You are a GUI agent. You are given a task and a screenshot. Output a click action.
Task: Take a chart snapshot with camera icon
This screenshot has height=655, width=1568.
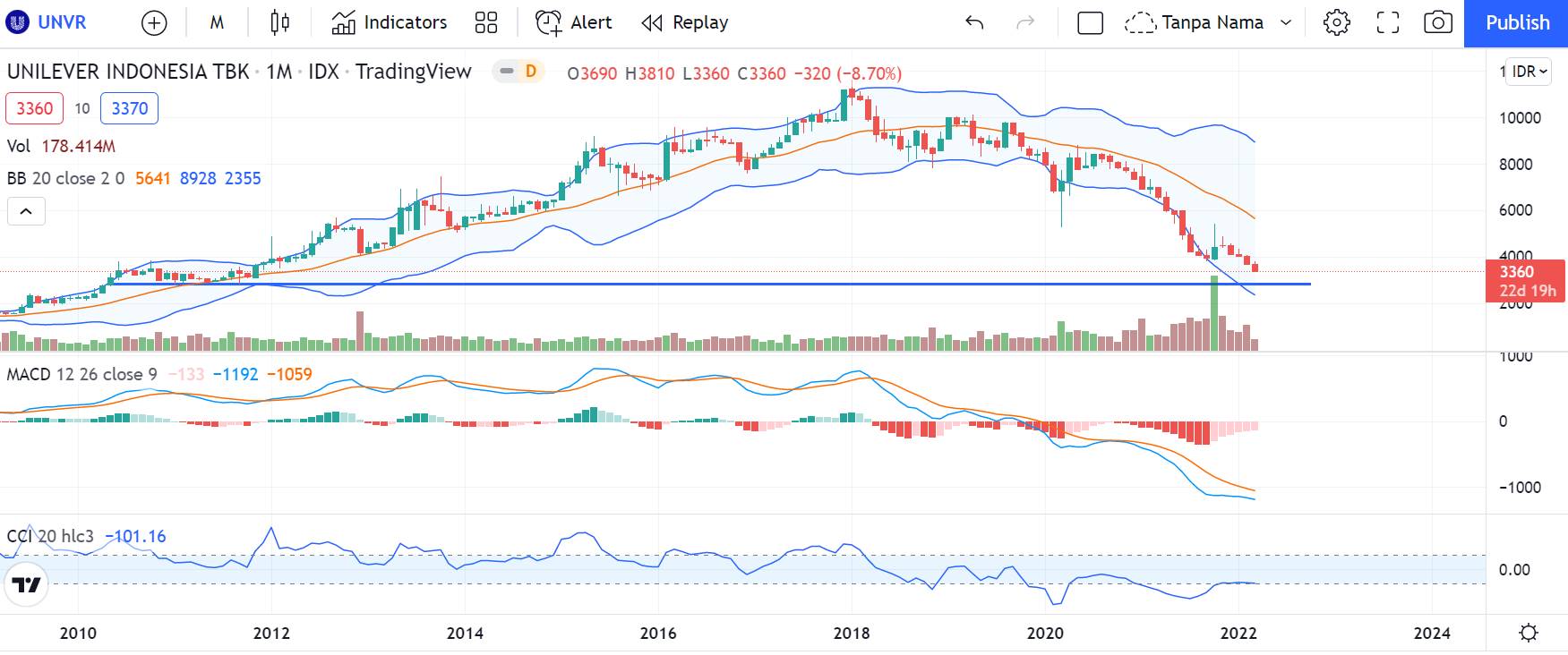(1437, 22)
